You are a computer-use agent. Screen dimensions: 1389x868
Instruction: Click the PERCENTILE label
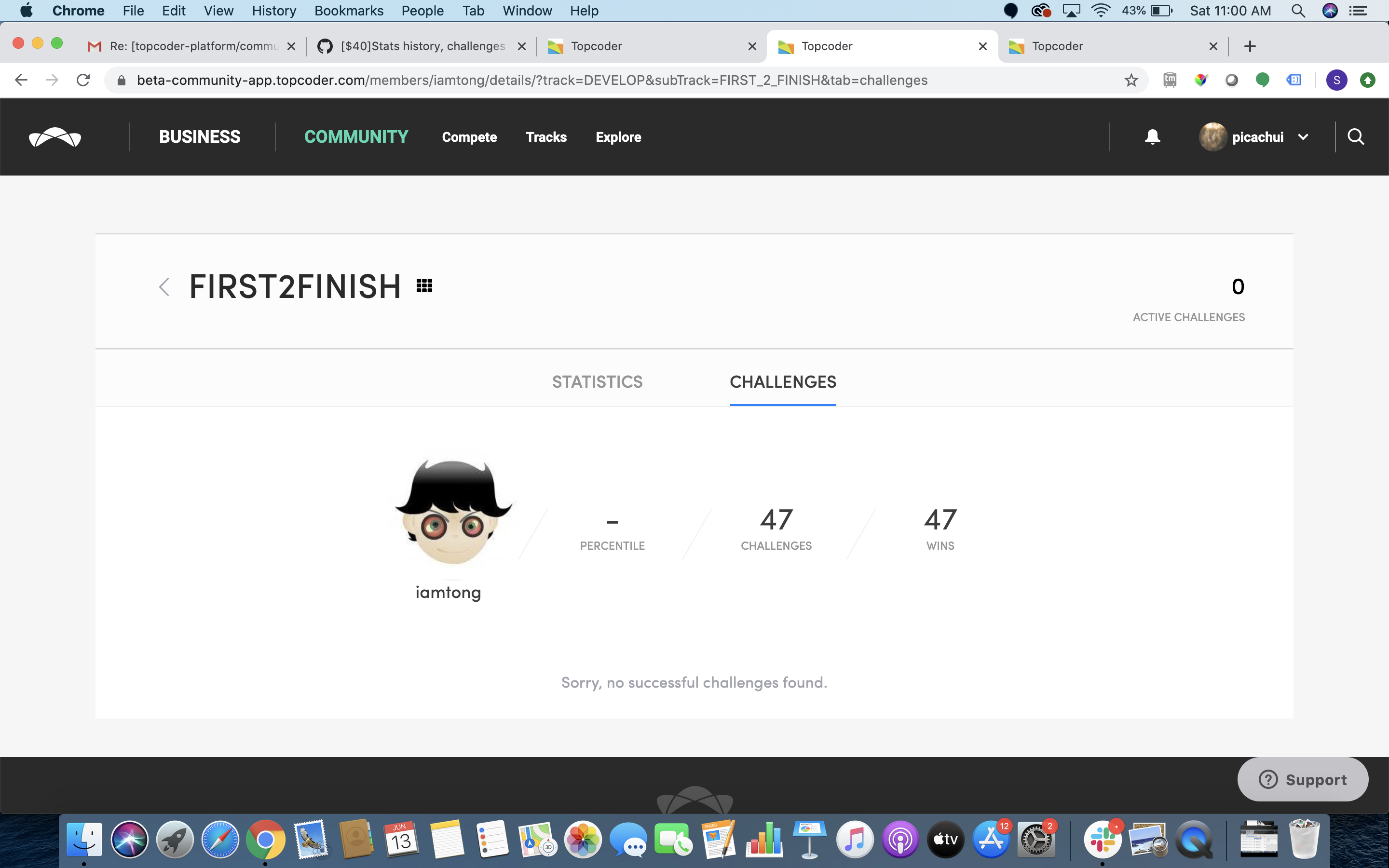click(613, 546)
